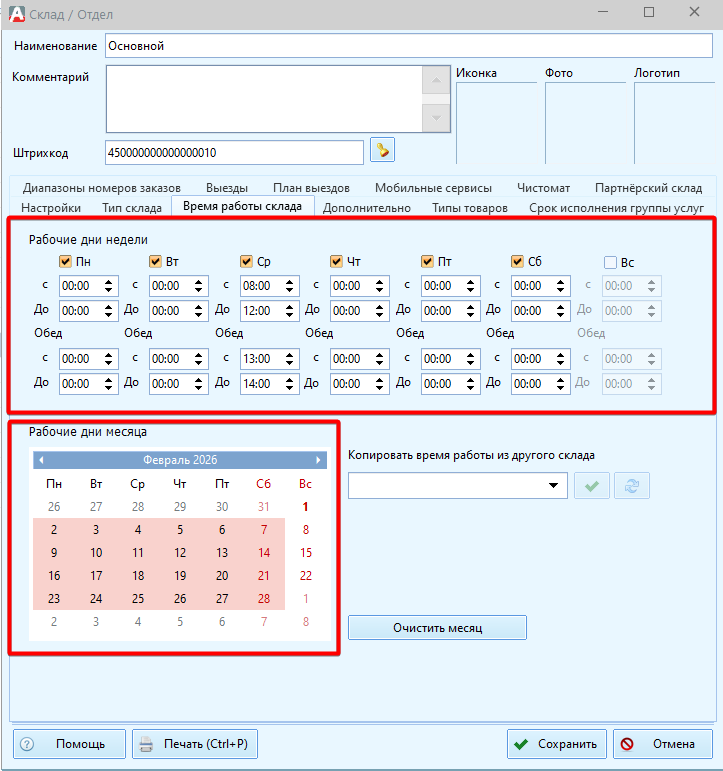Click Печать (Ctrl+P) button
The image size is (723, 771).
pos(195,744)
